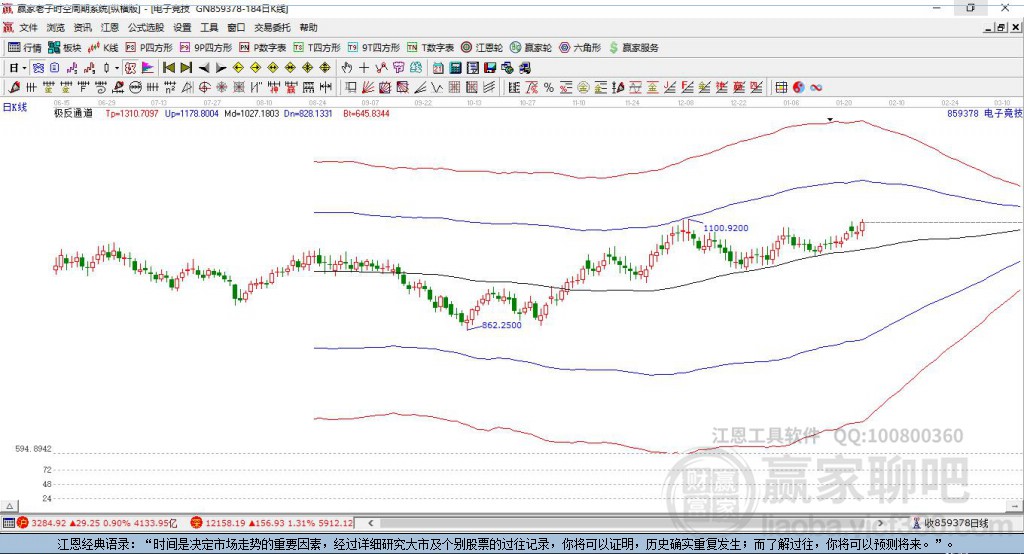
Task: Select the red pencil drawing tool
Action: (14, 88)
